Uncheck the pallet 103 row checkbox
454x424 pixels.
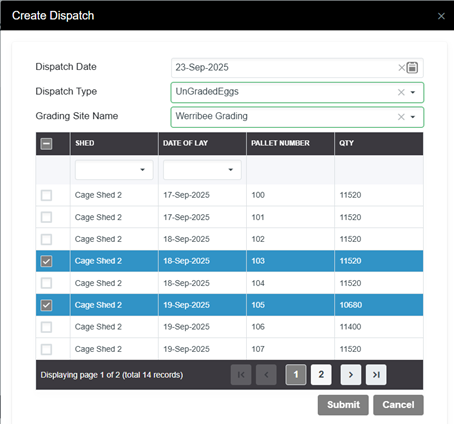[46, 261]
